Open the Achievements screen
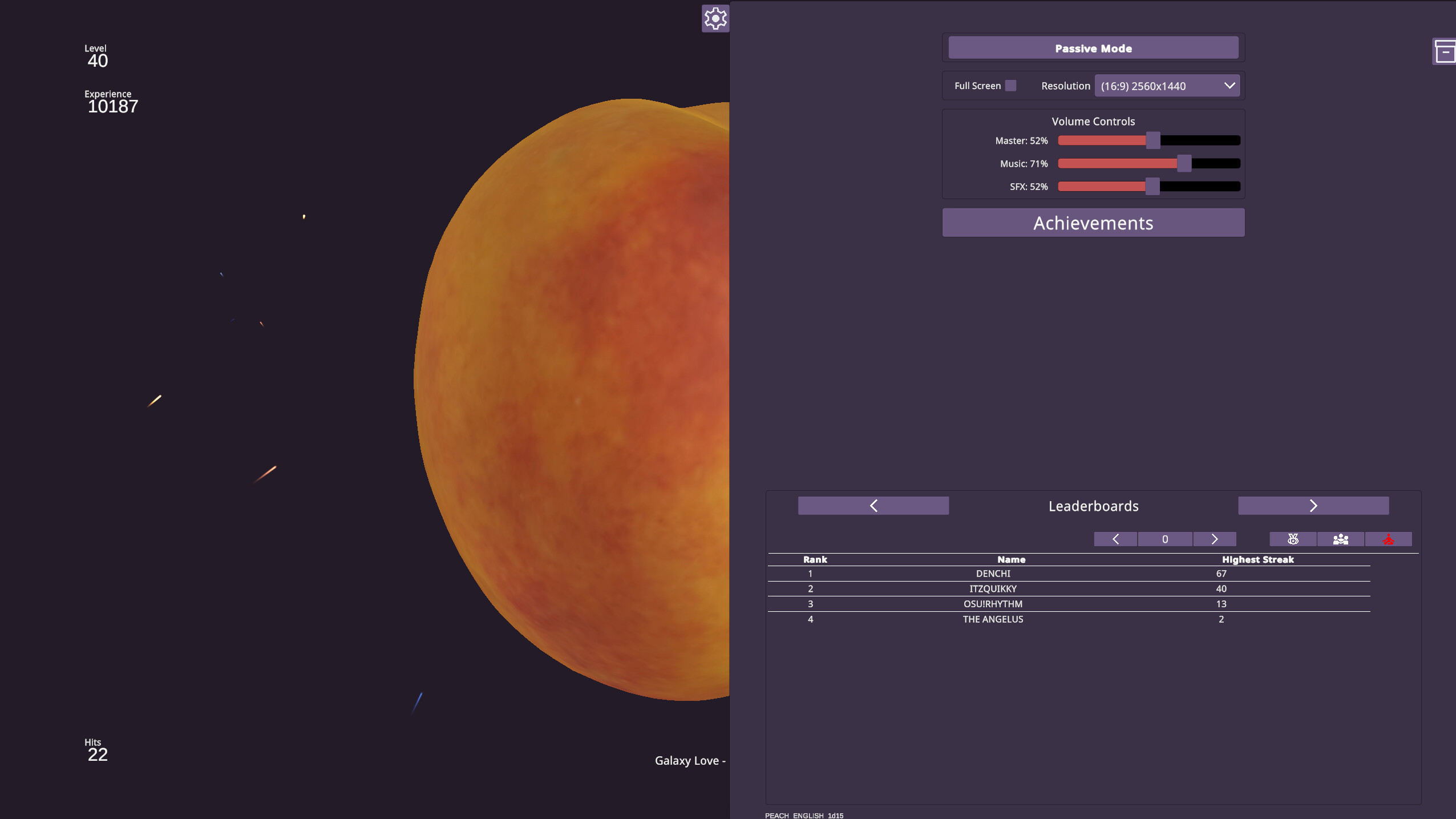This screenshot has width=1456, height=819. coord(1093,223)
